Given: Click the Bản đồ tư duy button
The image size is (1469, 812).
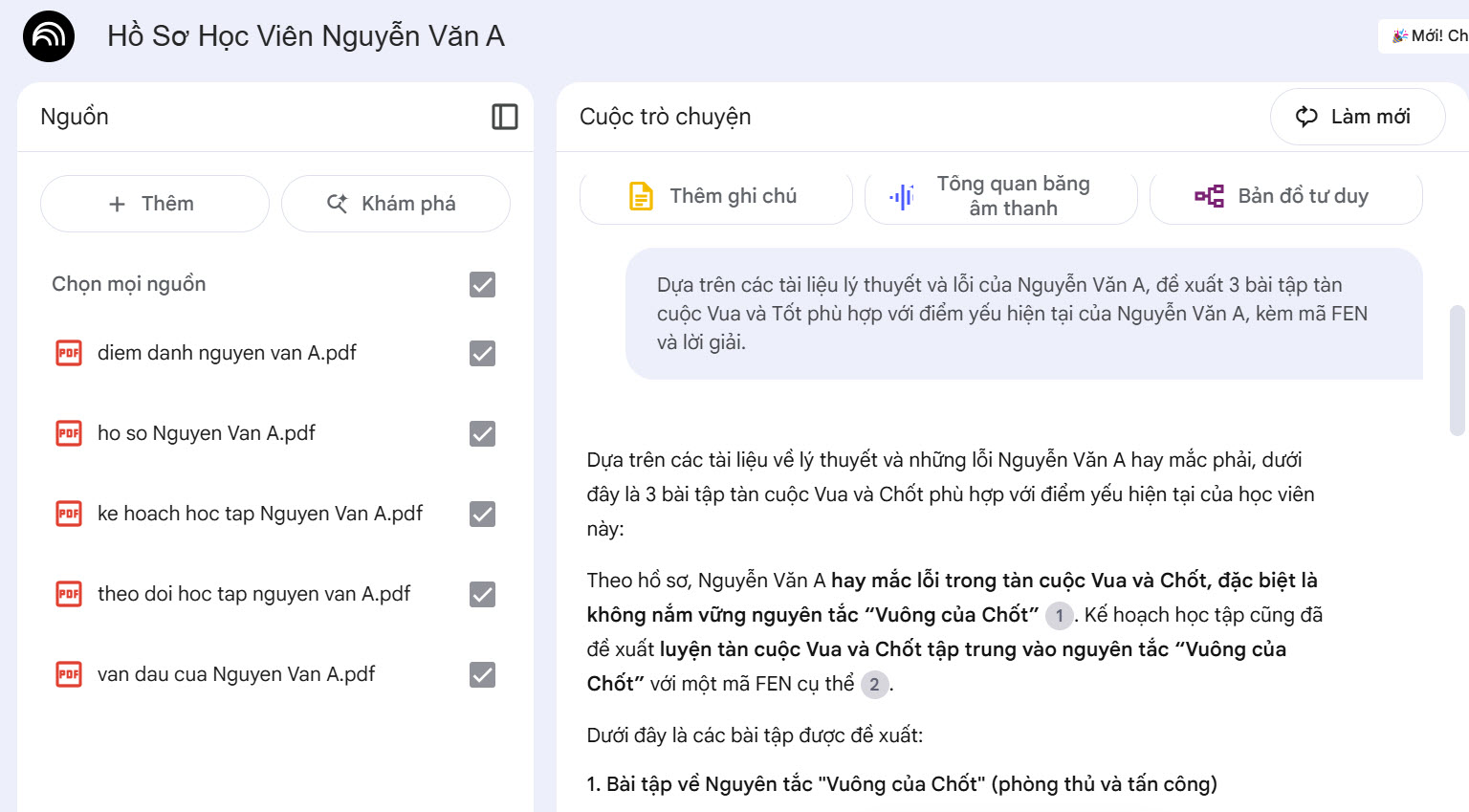Looking at the screenshot, I should 1284,196.
